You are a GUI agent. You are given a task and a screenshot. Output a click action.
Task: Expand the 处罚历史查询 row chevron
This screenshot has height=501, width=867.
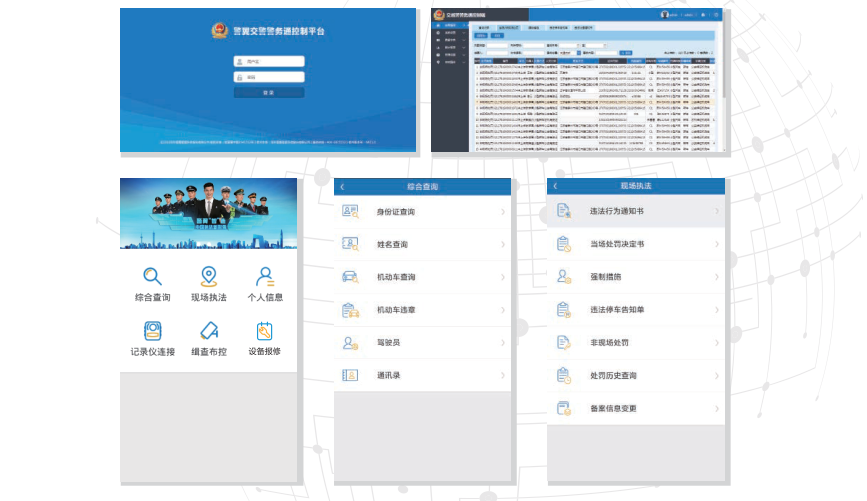point(717,375)
